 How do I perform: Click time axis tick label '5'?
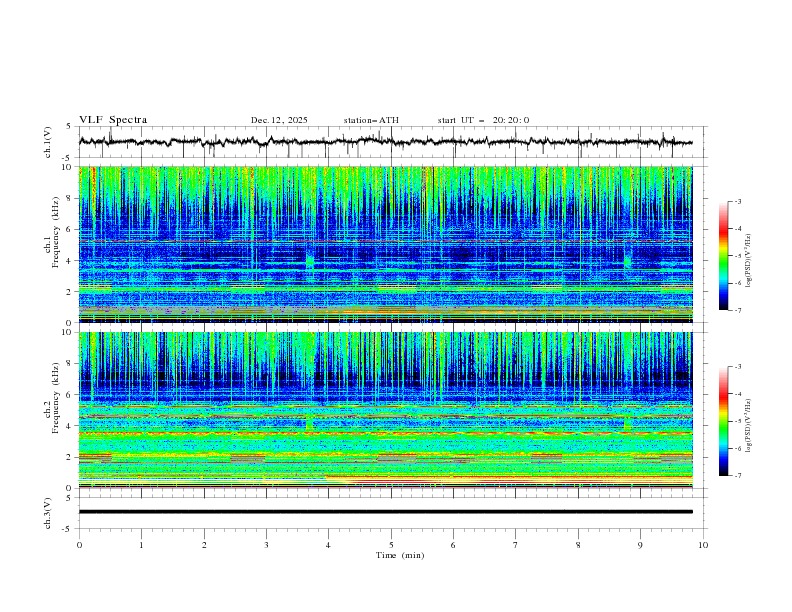click(x=391, y=545)
